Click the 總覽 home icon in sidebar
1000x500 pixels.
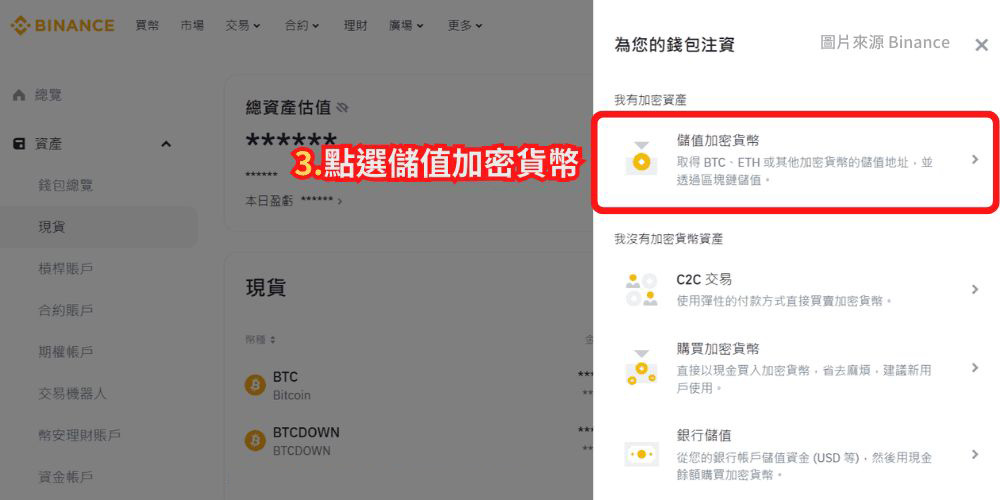click(x=19, y=96)
